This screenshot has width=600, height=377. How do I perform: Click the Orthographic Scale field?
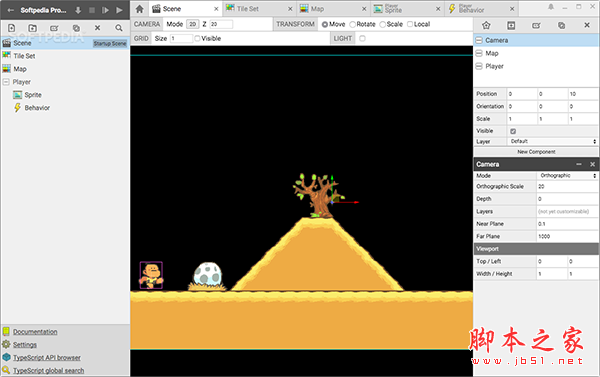coord(567,186)
